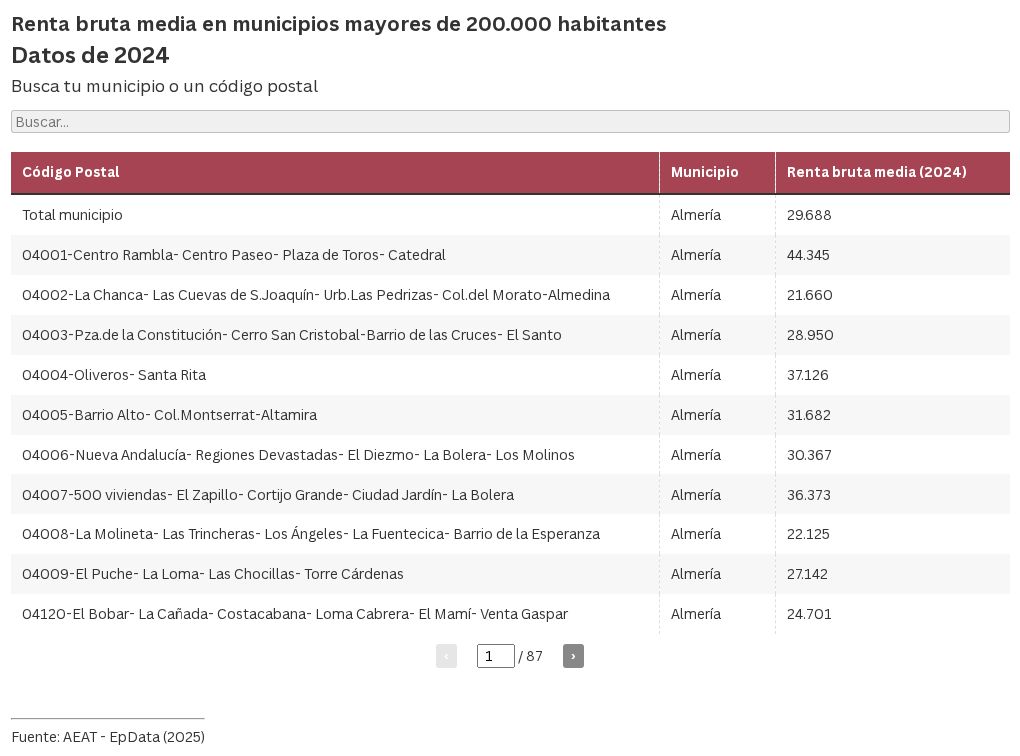This screenshot has height=756, width=1020.
Task: Click the income value 37.126
Action: (807, 375)
